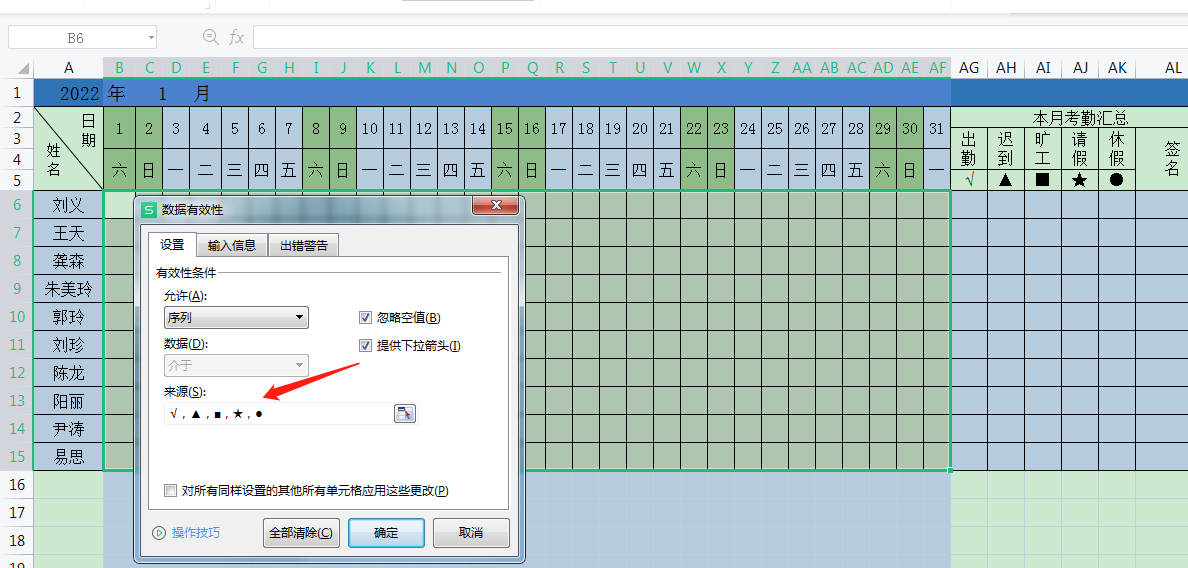This screenshot has height=568, width=1188.
Task: Click the 旷工 summary header cell
Action: 1043,148
